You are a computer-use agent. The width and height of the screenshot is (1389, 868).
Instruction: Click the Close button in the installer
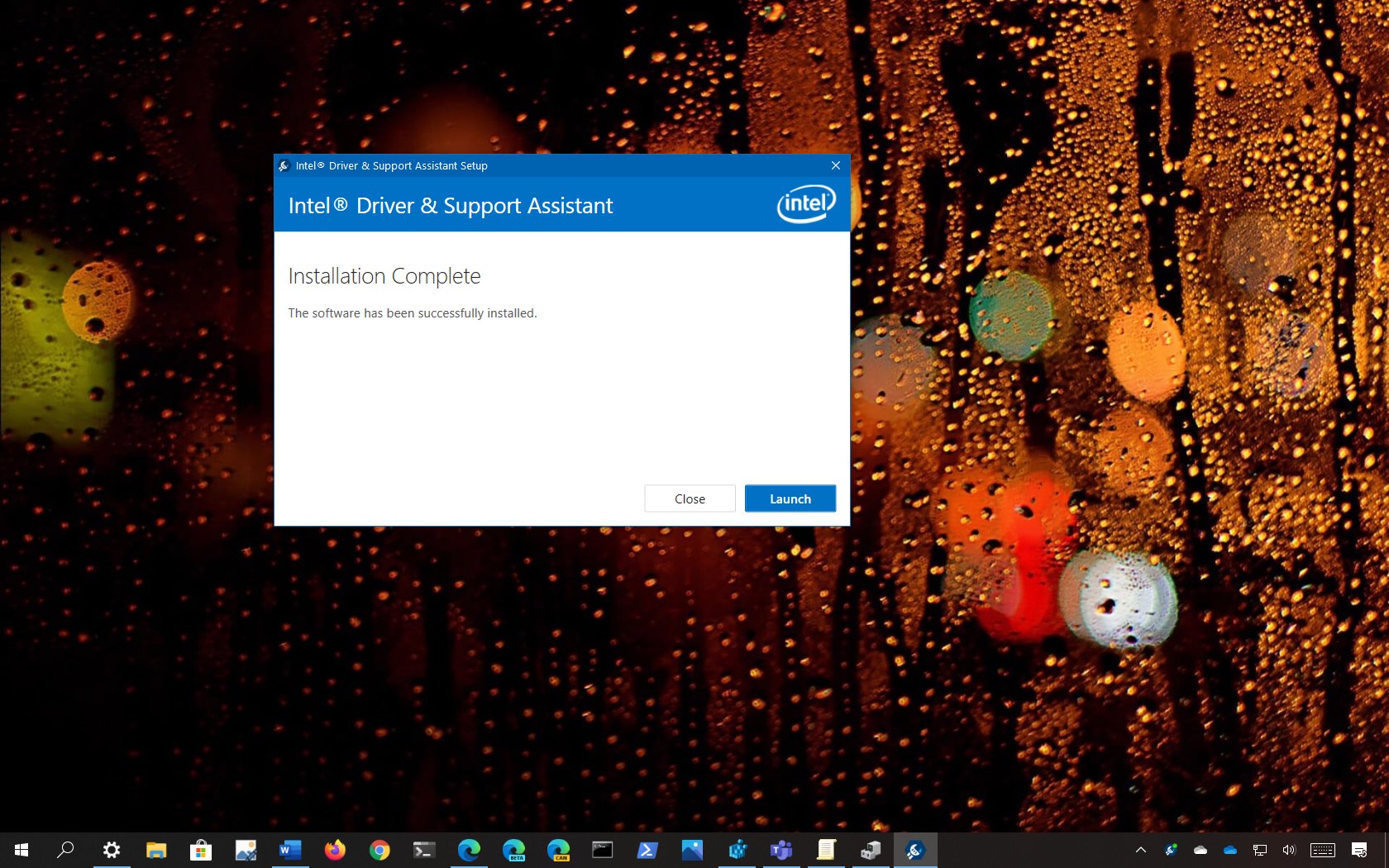690,498
